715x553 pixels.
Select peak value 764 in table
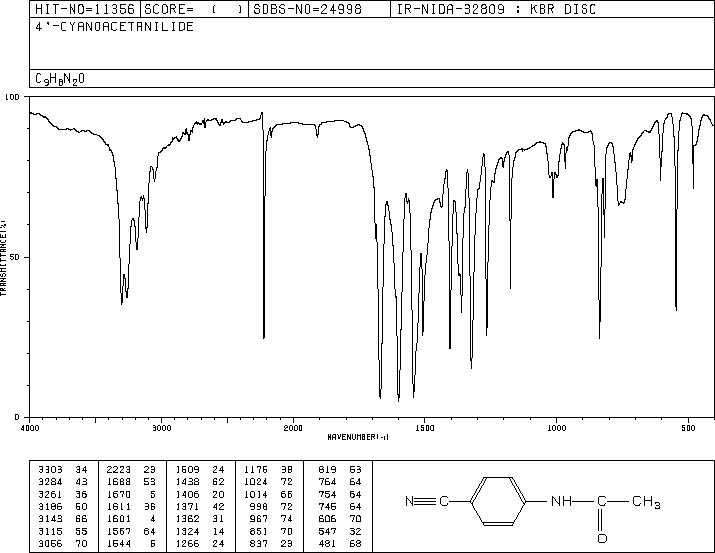pyautogui.click(x=327, y=482)
